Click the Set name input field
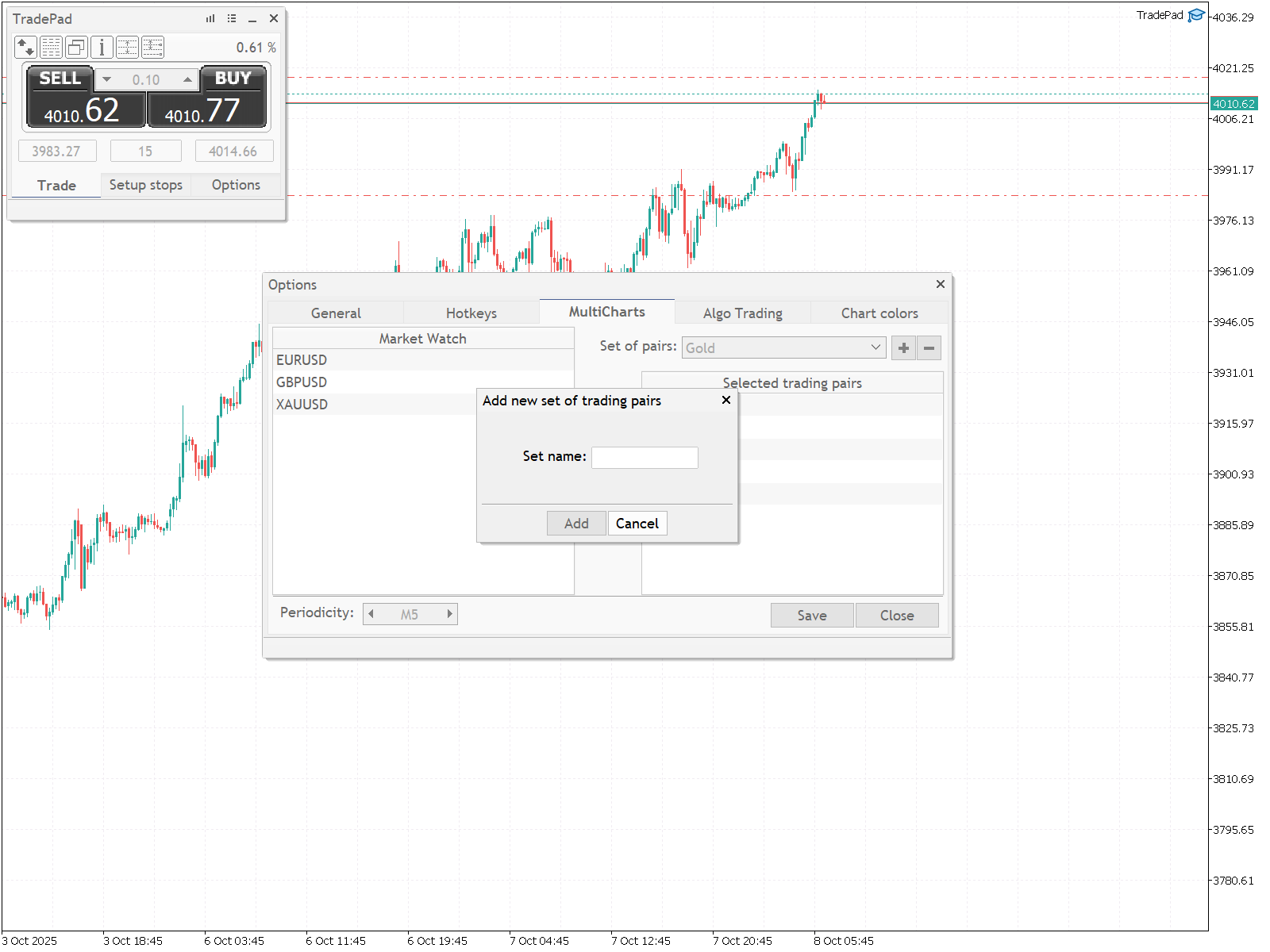 click(x=645, y=458)
